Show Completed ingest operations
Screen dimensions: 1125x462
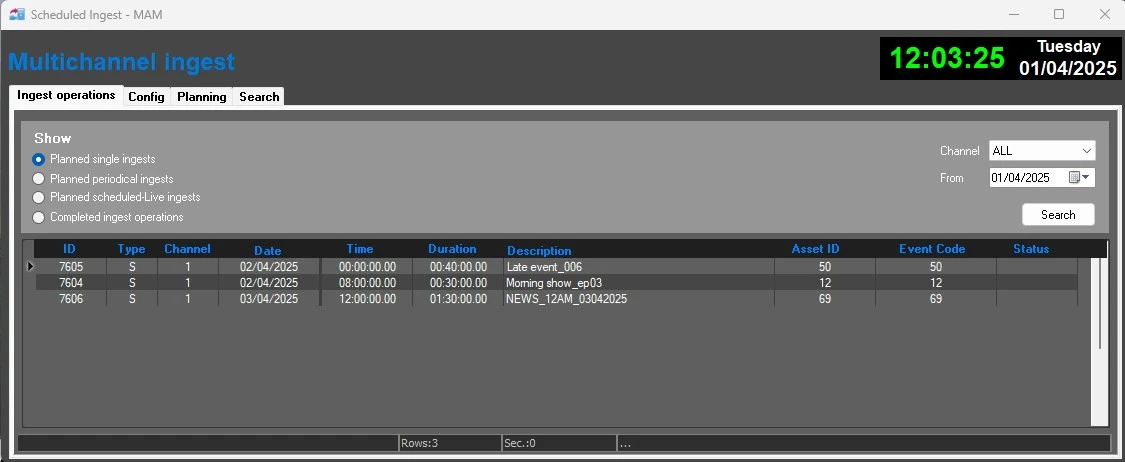tap(39, 217)
